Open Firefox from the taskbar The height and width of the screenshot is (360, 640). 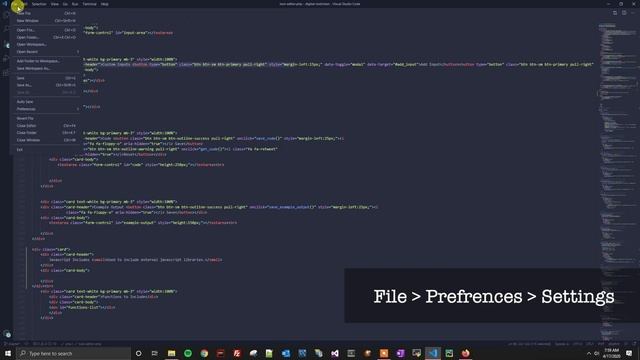pyautogui.click(x=465, y=353)
